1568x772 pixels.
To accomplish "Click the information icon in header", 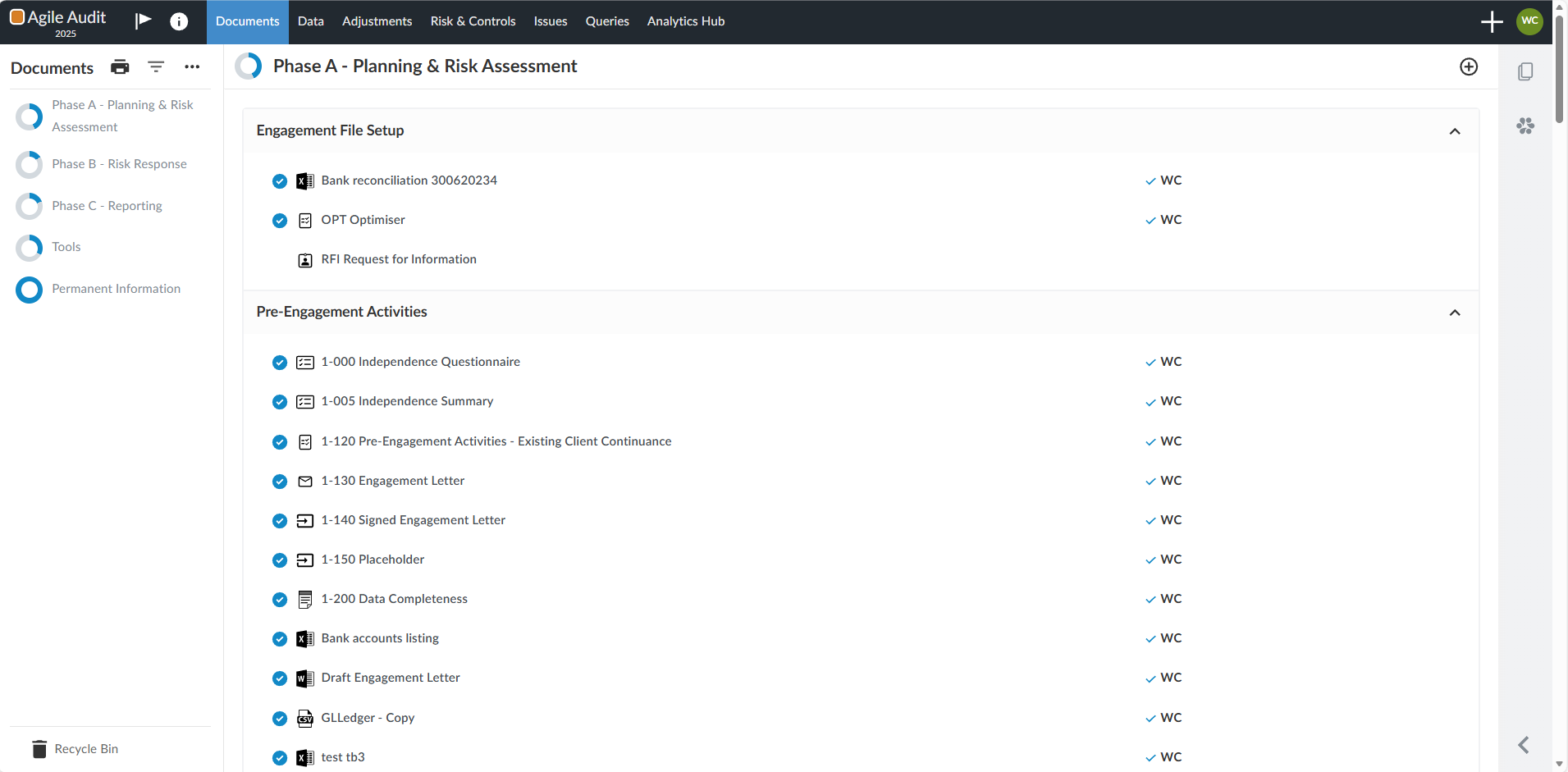I will [179, 21].
